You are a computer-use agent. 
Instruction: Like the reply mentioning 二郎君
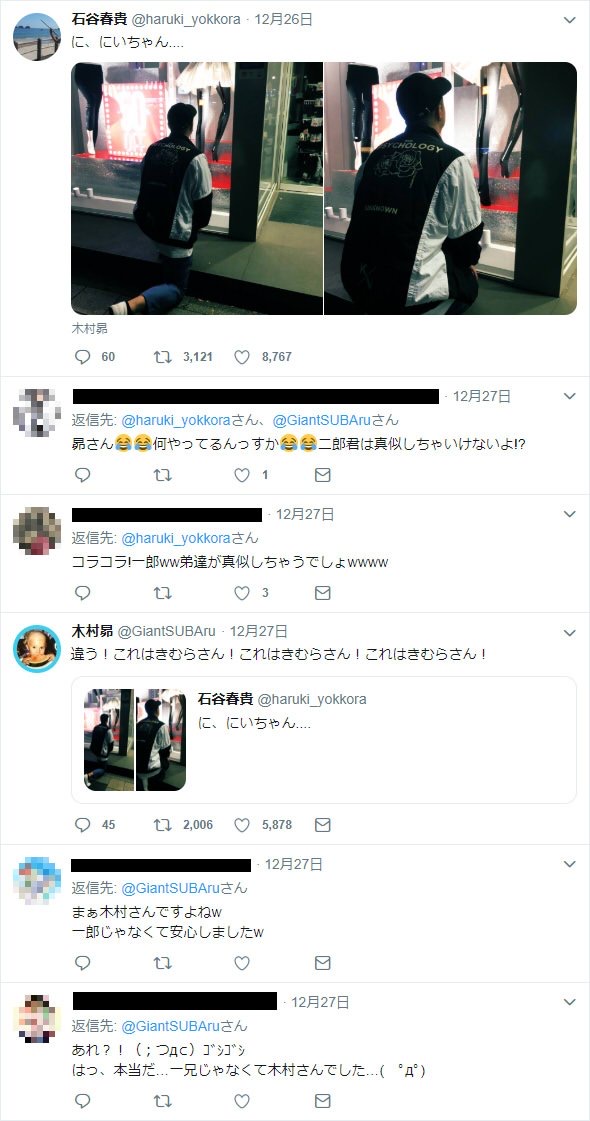tap(242, 474)
